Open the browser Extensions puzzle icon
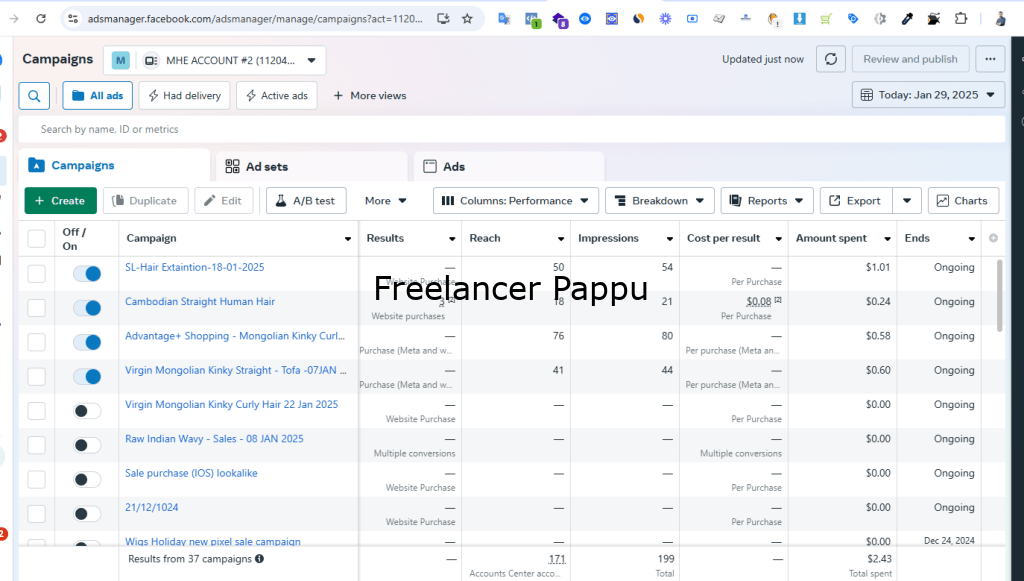The height and width of the screenshot is (581, 1024). [x=961, y=19]
